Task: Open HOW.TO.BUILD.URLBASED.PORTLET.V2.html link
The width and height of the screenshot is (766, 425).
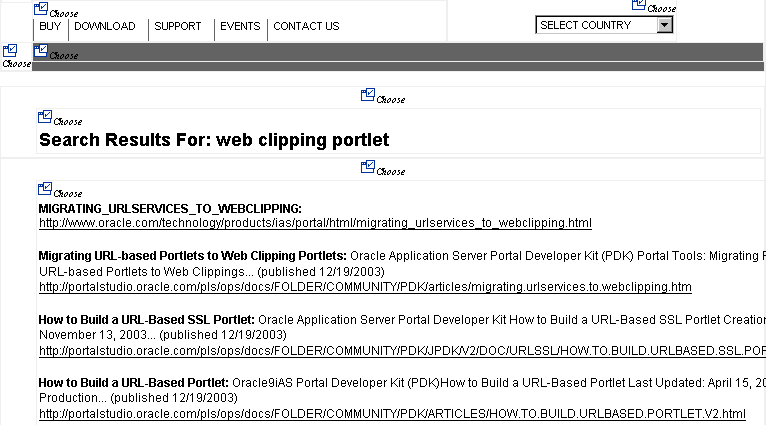Action: (392, 414)
